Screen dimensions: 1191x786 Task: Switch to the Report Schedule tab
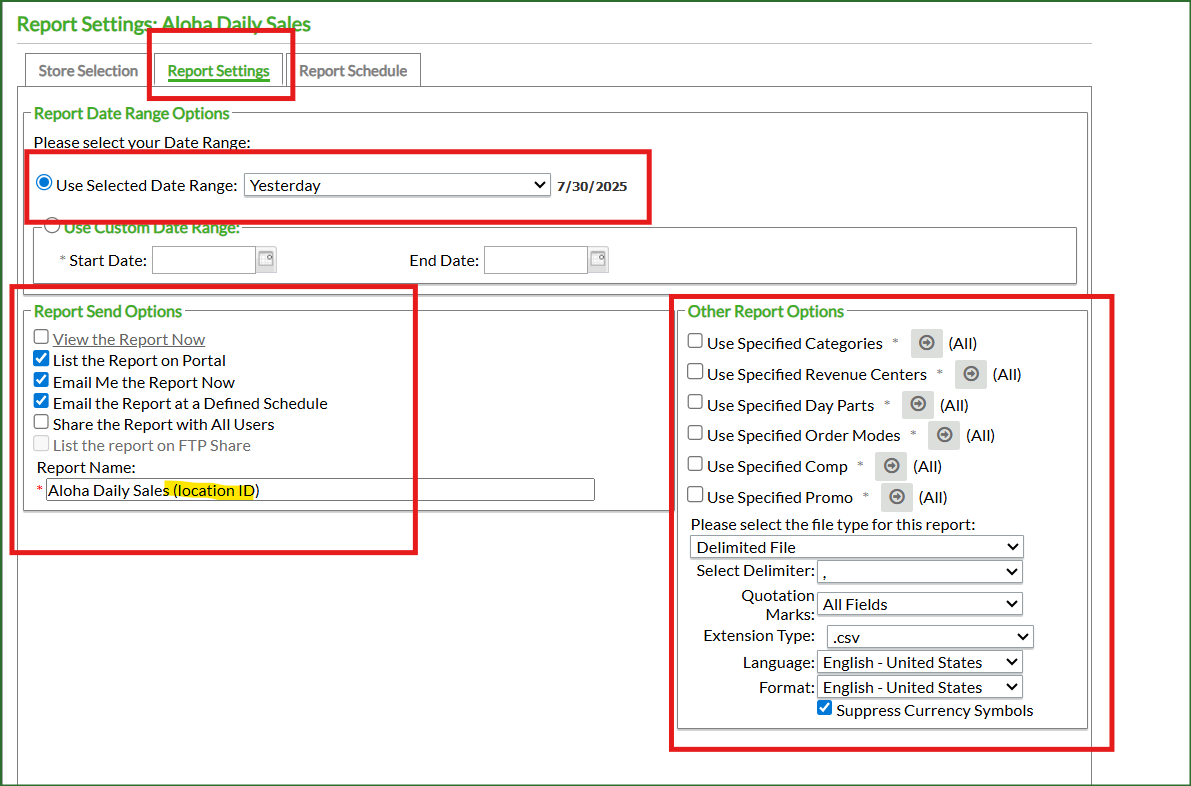(353, 71)
